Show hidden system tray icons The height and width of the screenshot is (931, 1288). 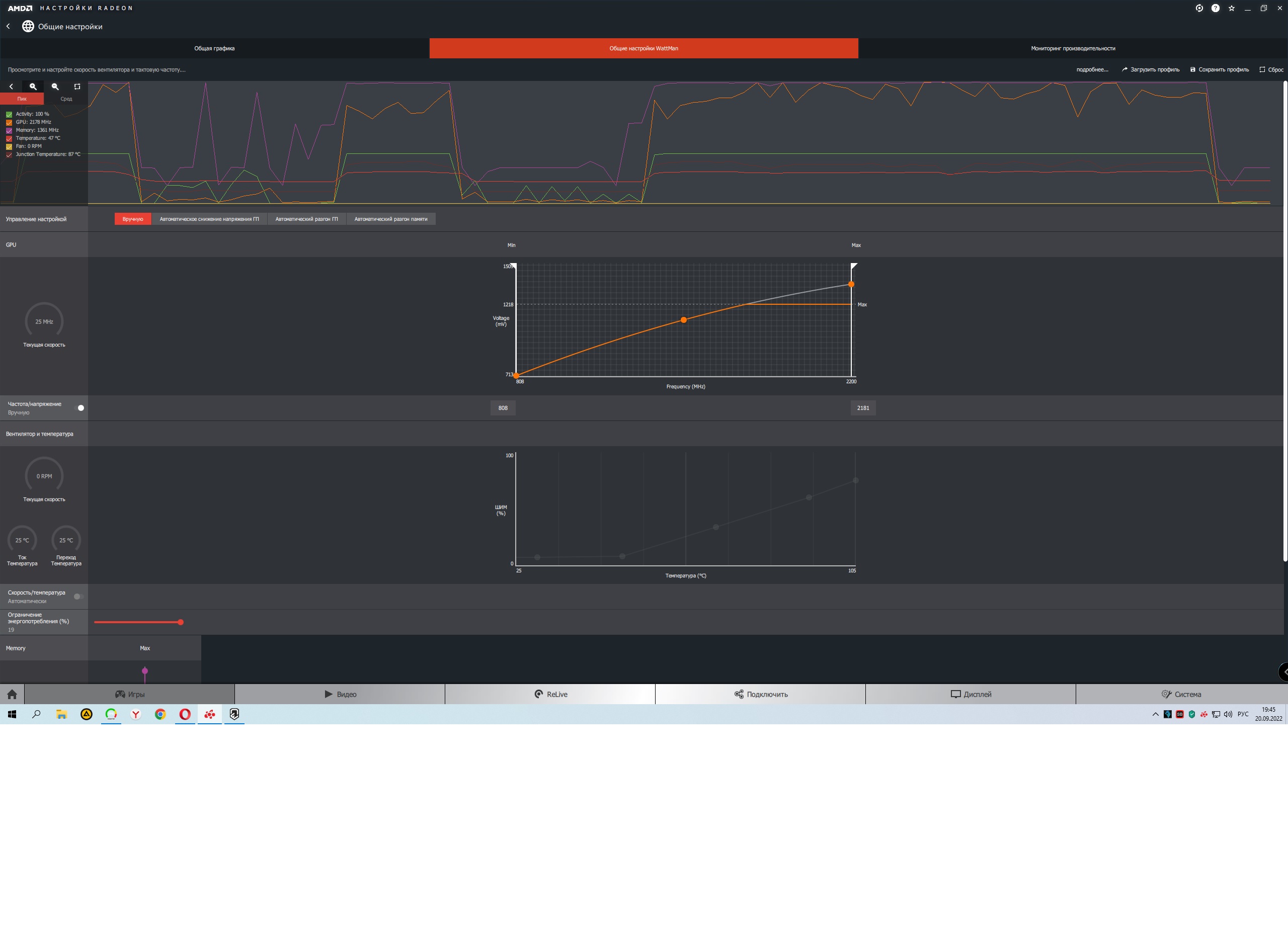tap(1155, 714)
